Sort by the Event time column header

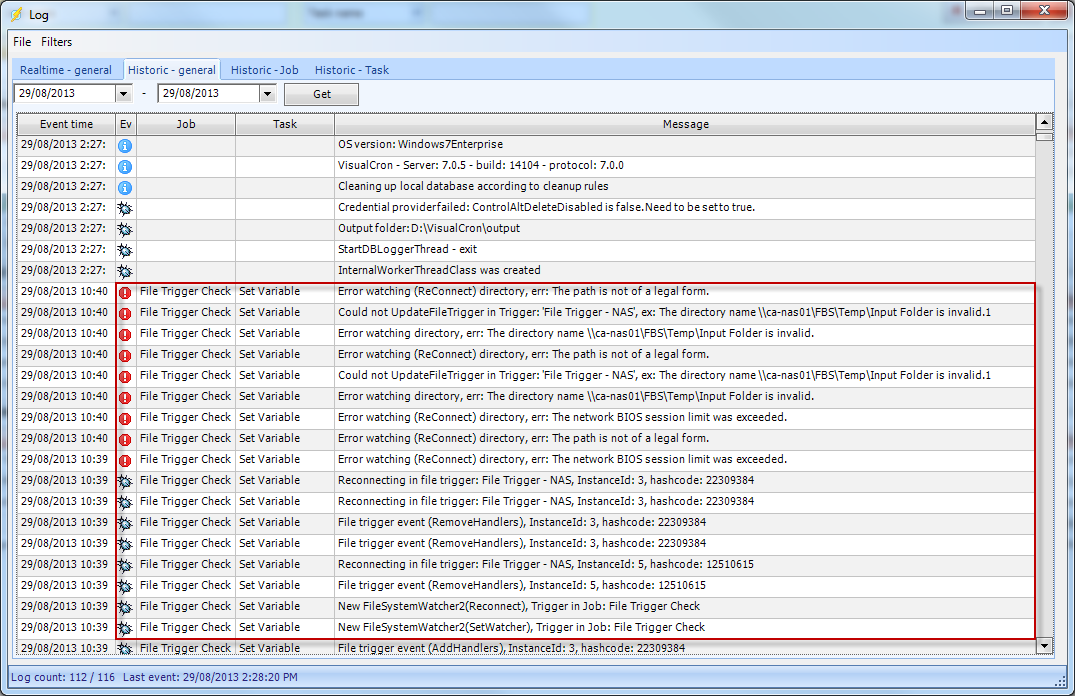[x=66, y=124]
